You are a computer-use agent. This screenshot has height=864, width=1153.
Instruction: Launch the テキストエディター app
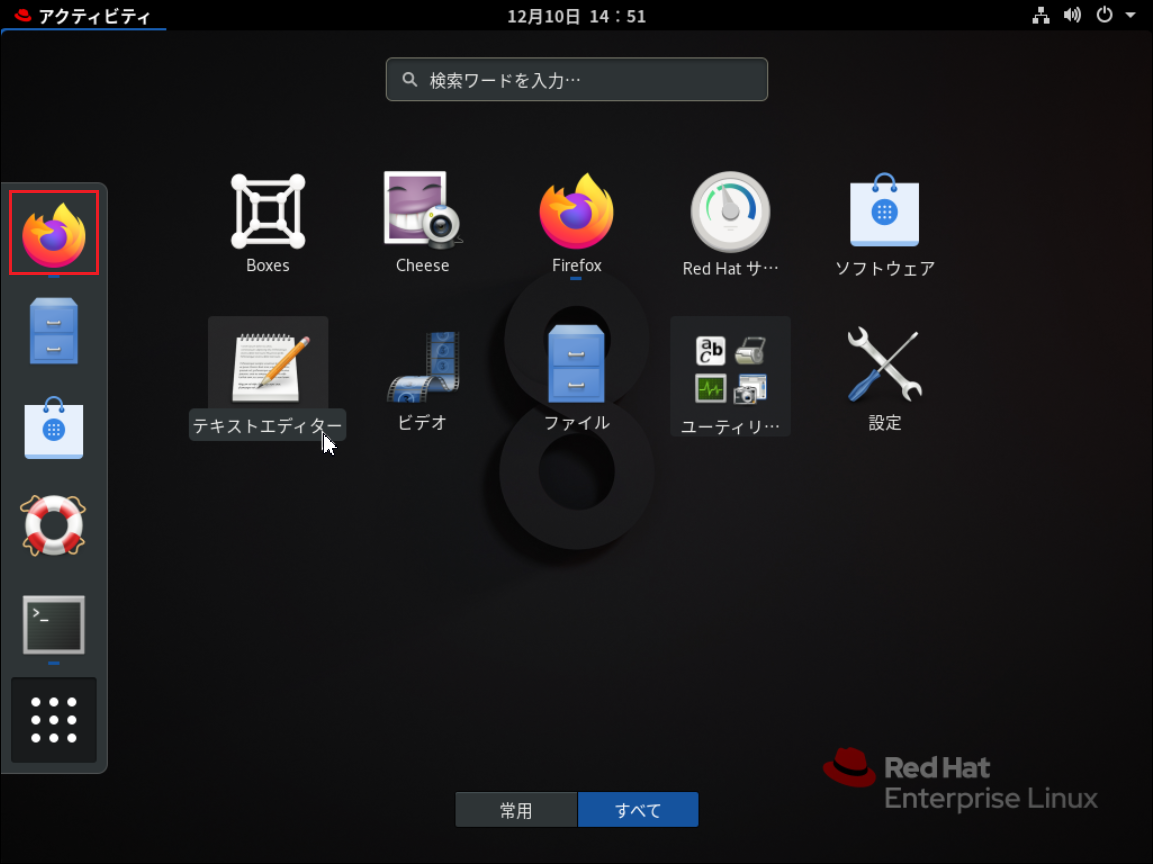(x=268, y=379)
